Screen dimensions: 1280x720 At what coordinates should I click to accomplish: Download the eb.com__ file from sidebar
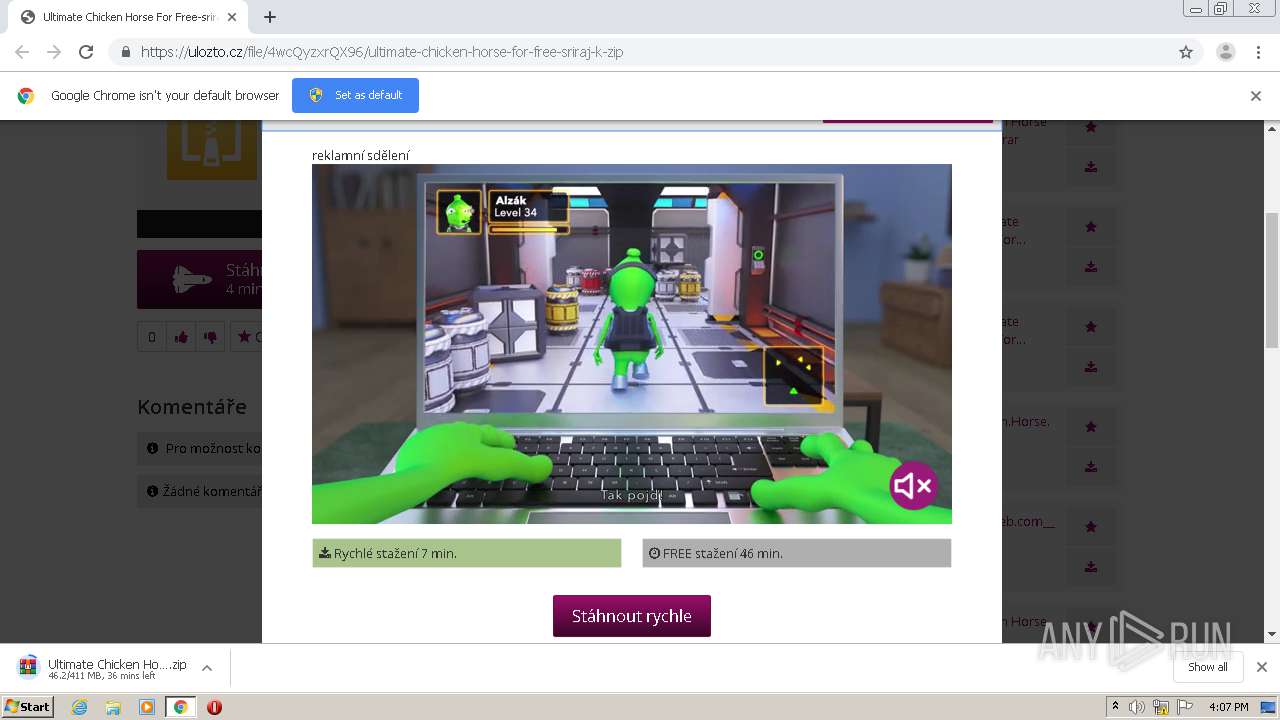(x=1091, y=567)
